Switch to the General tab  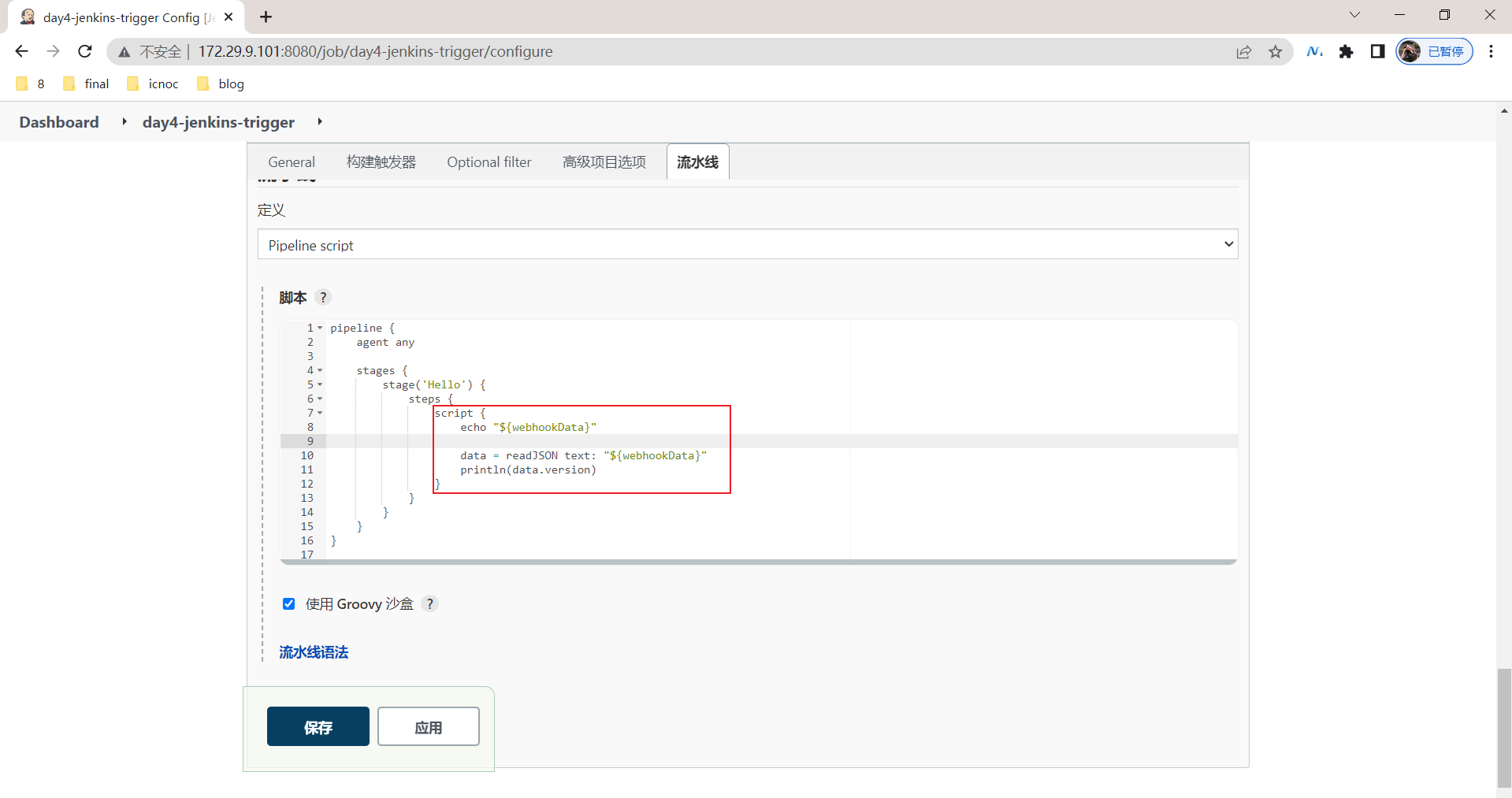coord(292,161)
